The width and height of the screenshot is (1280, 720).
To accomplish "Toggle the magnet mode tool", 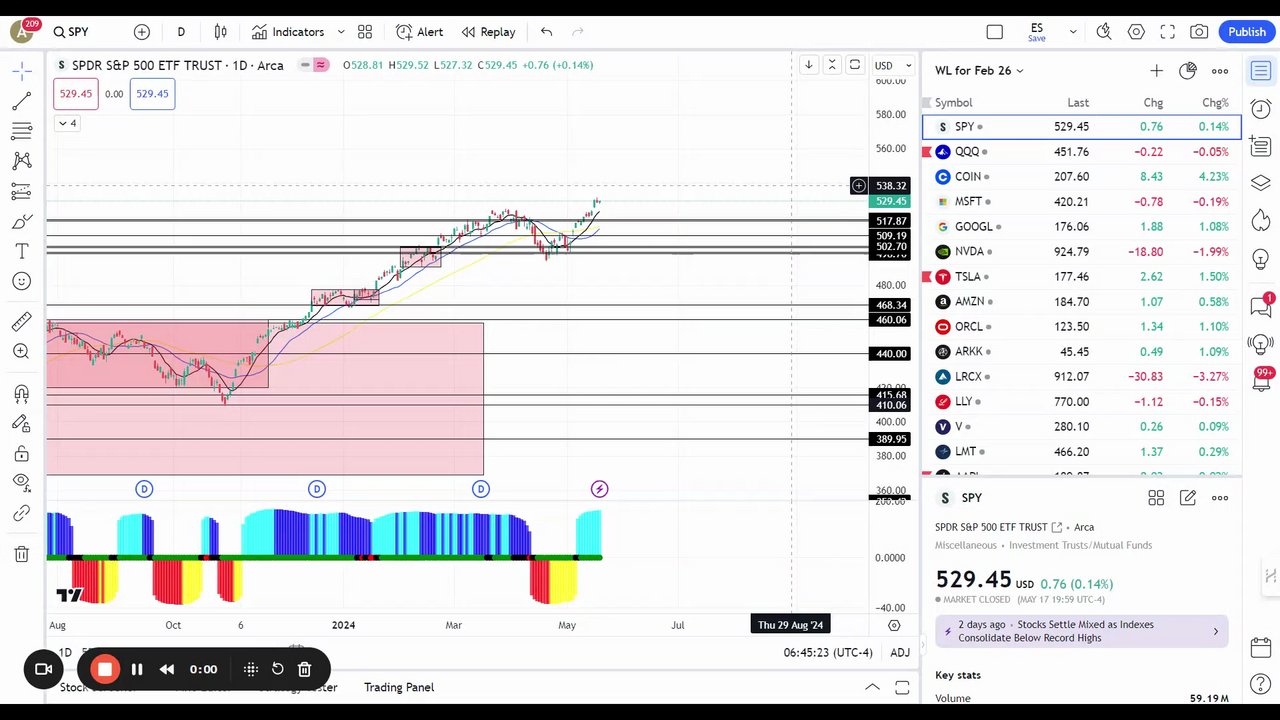I will (21, 394).
